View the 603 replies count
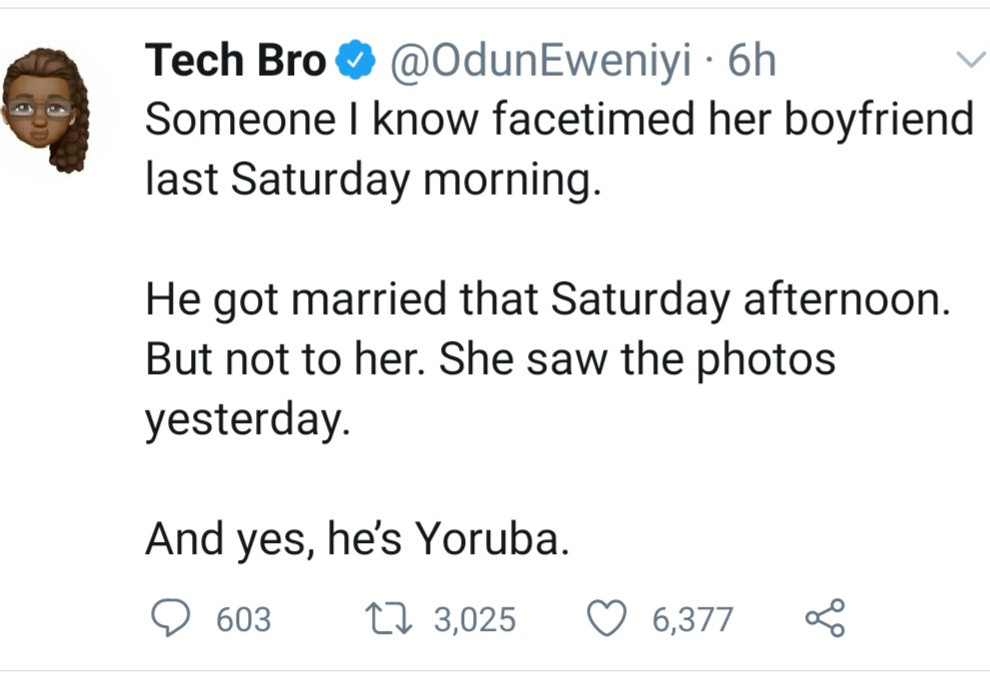This screenshot has width=990, height=673. tap(244, 620)
